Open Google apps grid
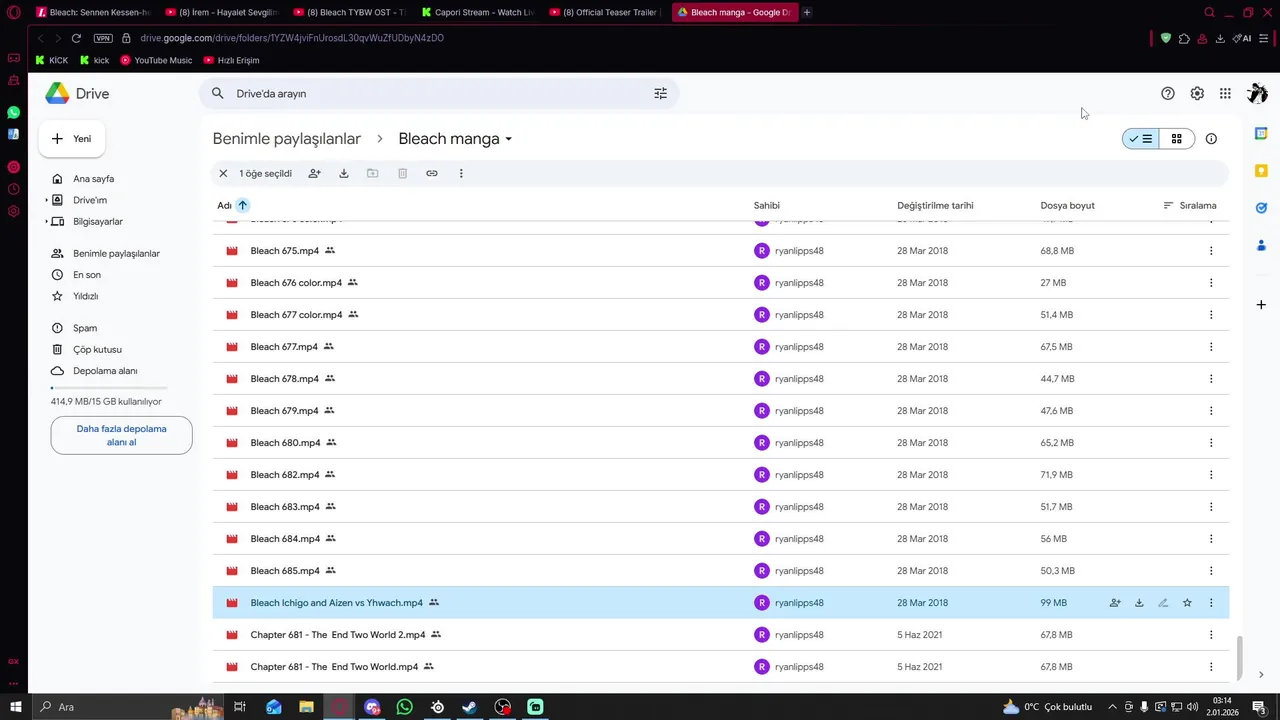The width and height of the screenshot is (1280, 720). [1225, 93]
